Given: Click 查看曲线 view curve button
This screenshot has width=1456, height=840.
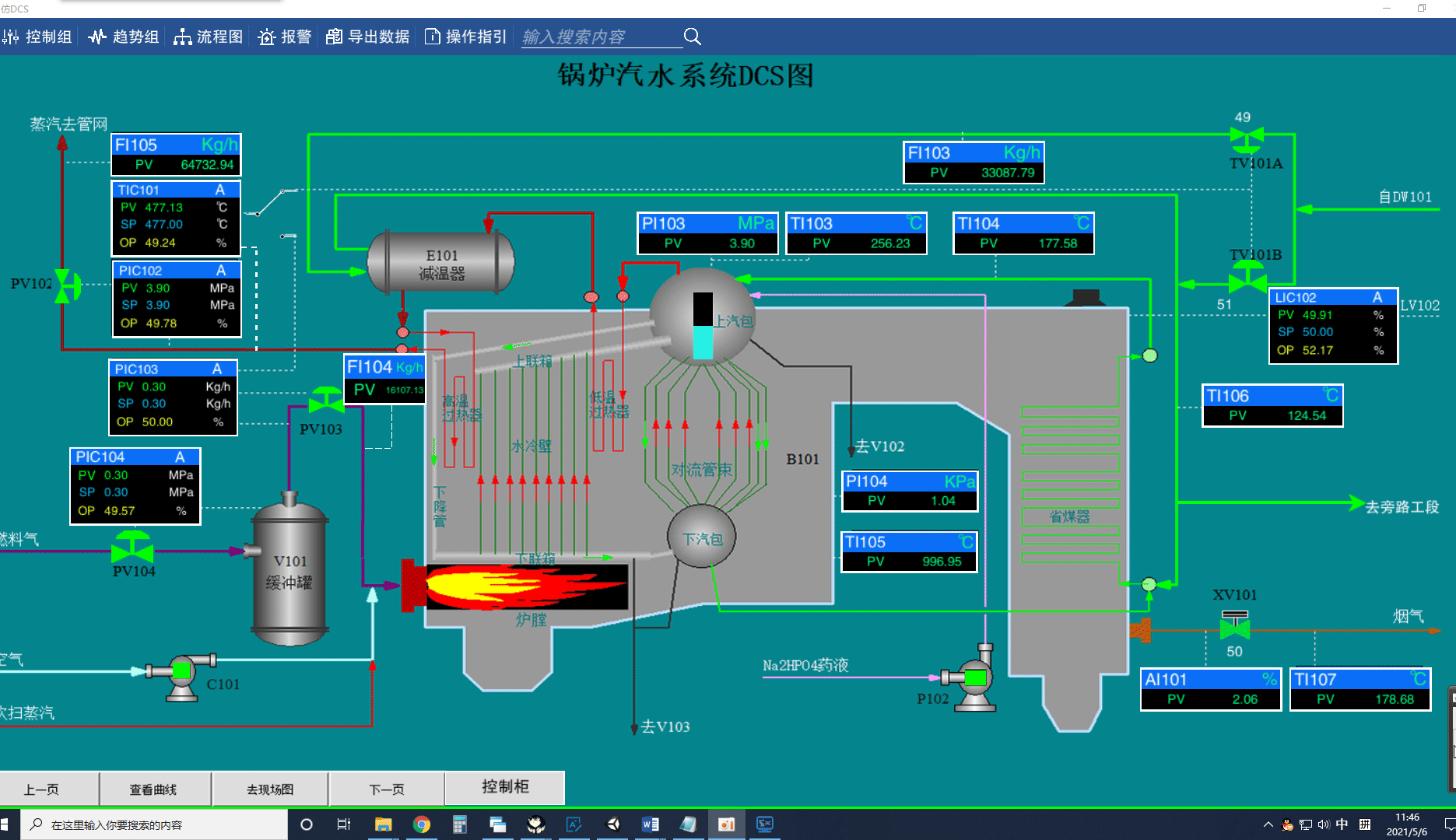Looking at the screenshot, I should pos(153,789).
